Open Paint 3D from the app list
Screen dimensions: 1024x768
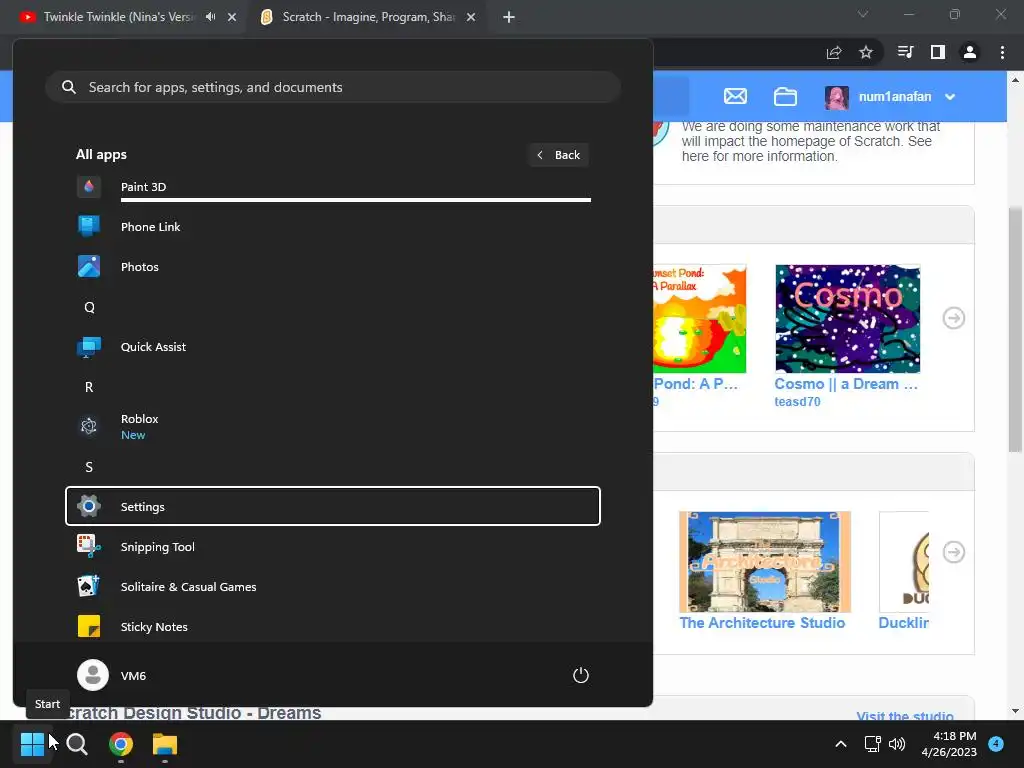[332, 187]
